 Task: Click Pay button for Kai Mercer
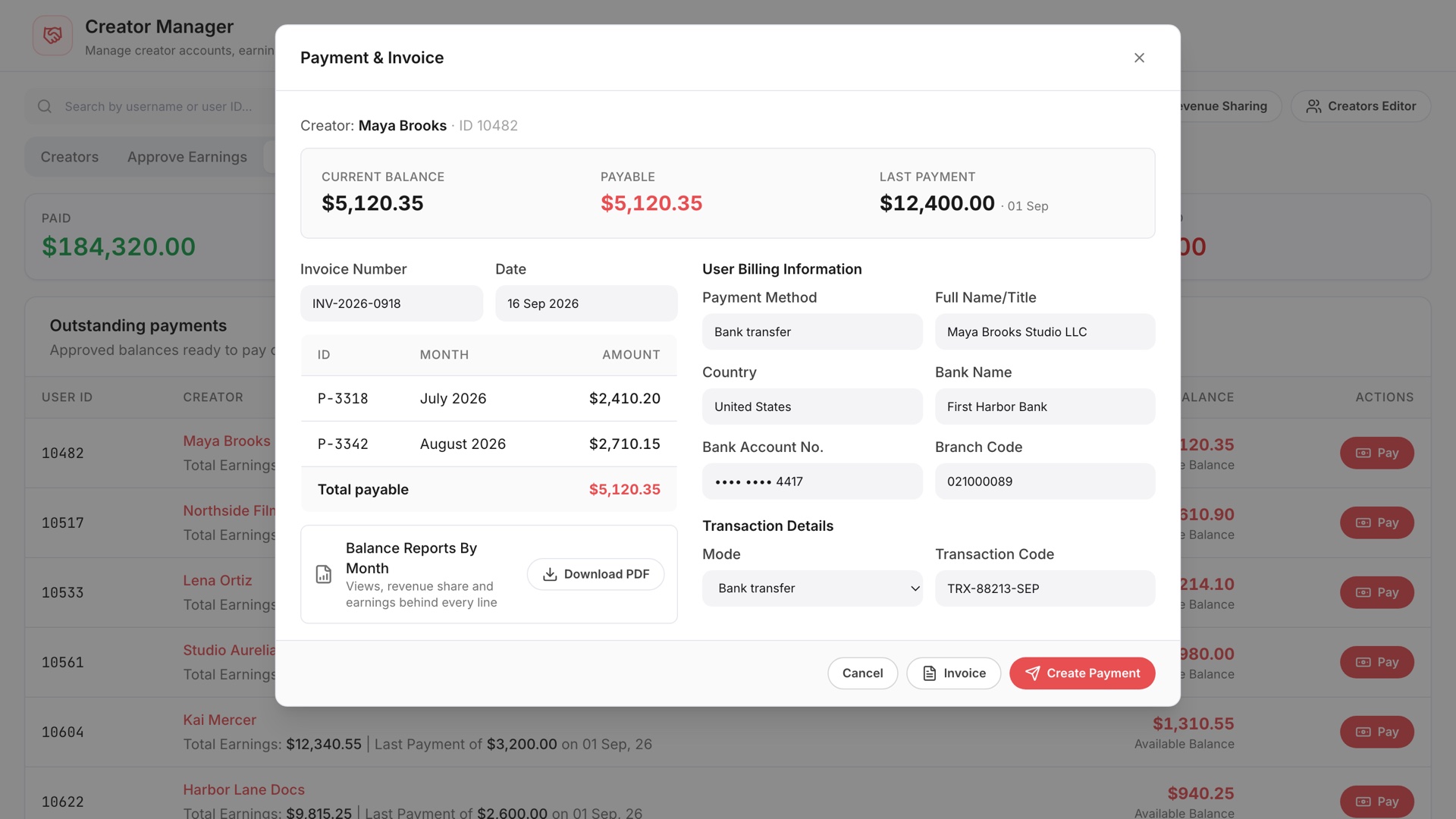point(1376,732)
